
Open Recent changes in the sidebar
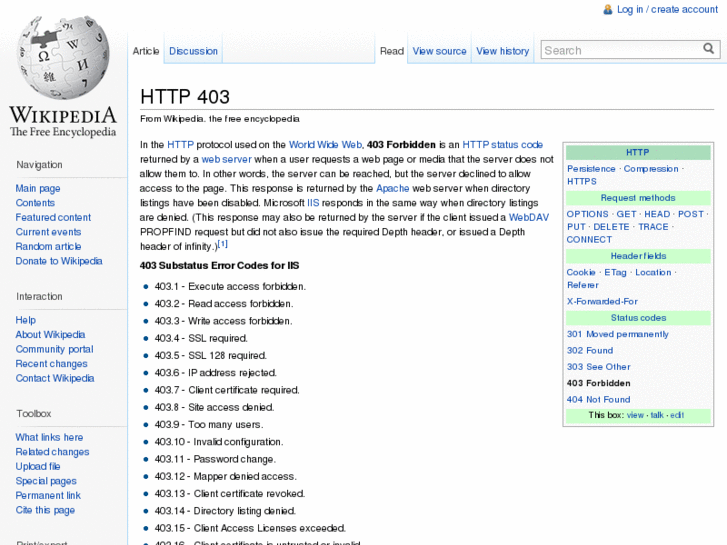click(x=51, y=364)
